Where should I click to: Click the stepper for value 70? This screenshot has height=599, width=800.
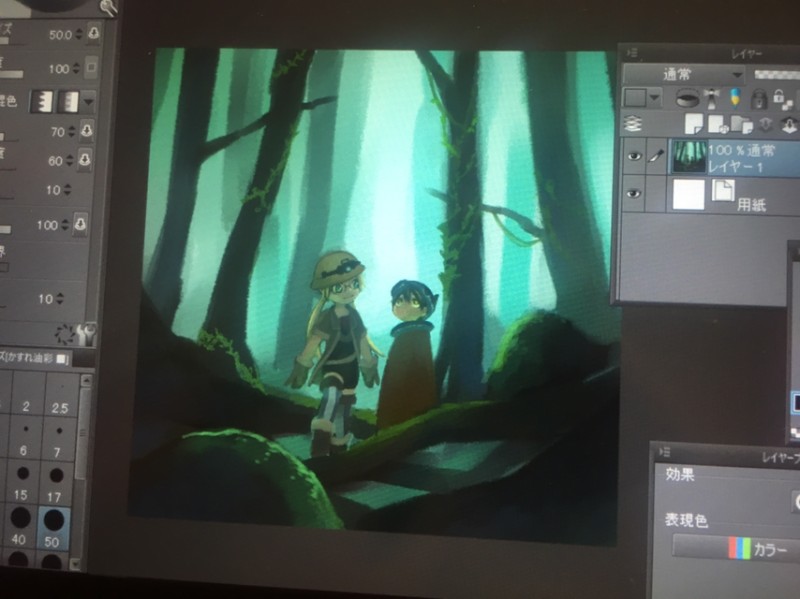(72, 131)
